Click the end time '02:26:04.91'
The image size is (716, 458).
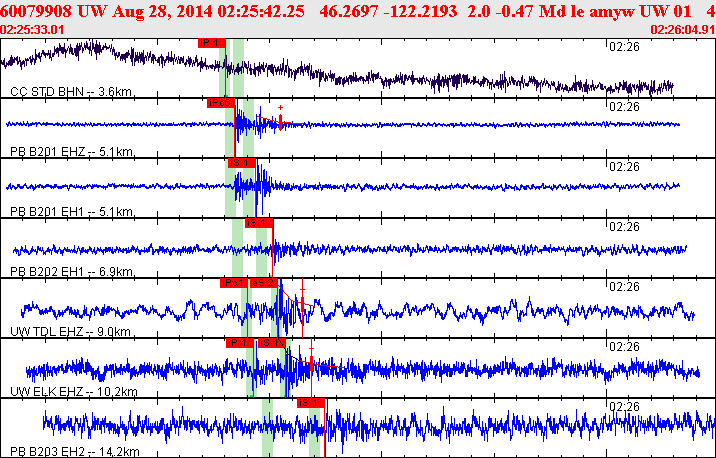coord(683,30)
